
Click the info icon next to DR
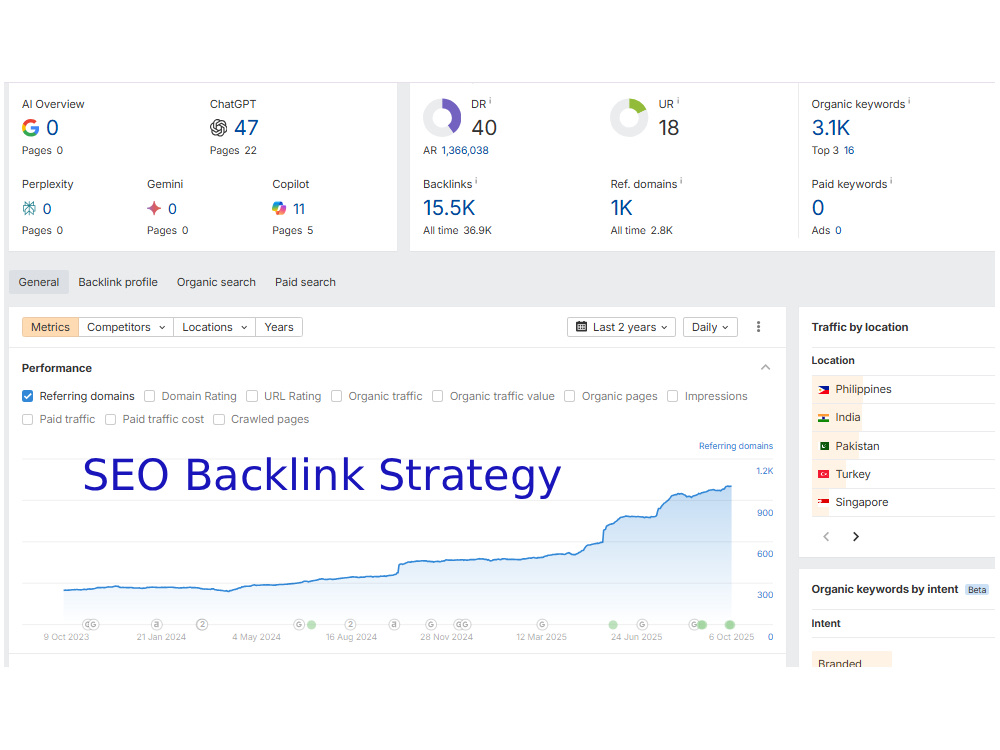490,101
